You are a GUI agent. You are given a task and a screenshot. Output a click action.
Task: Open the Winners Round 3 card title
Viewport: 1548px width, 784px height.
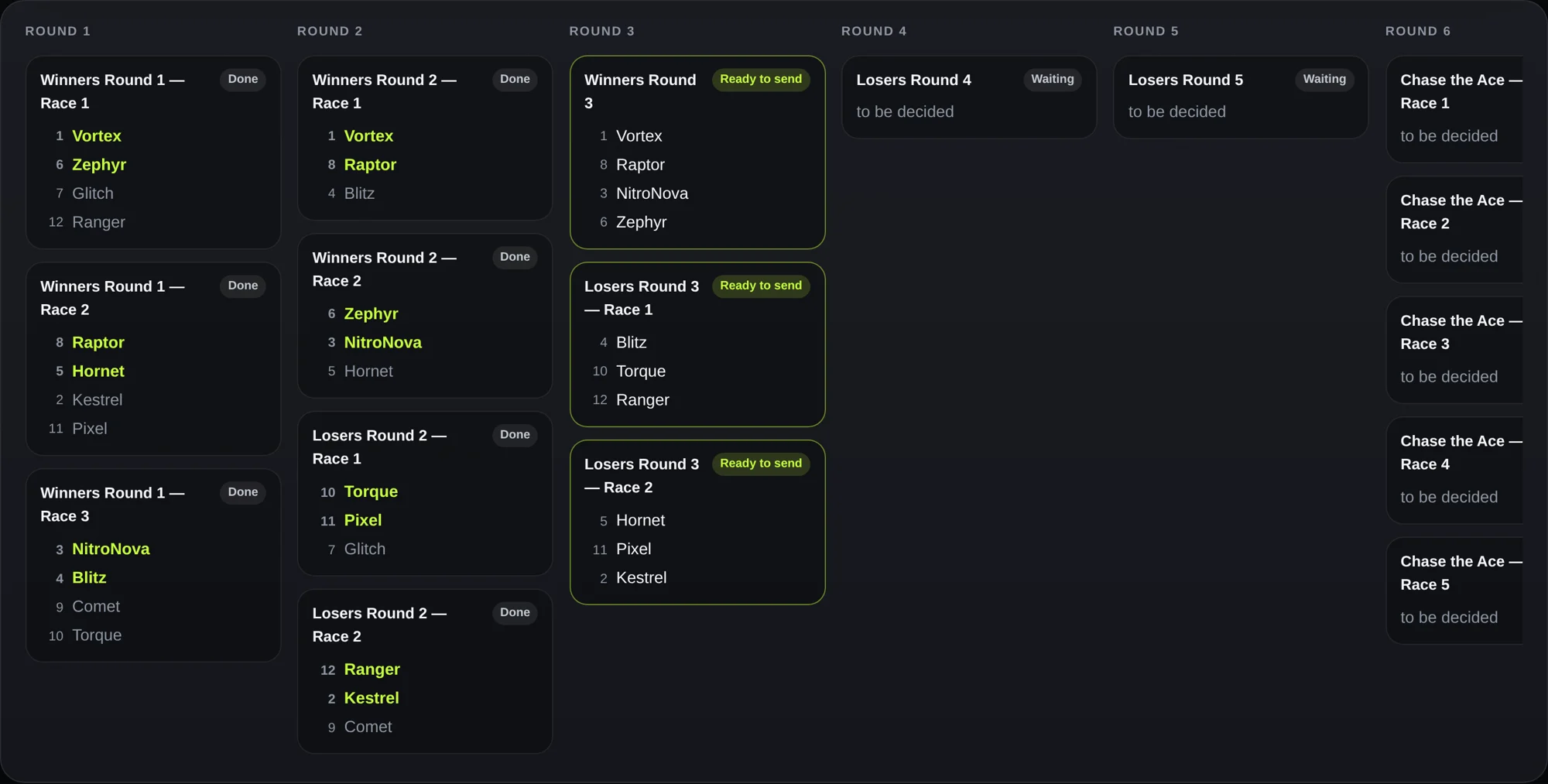[x=640, y=91]
